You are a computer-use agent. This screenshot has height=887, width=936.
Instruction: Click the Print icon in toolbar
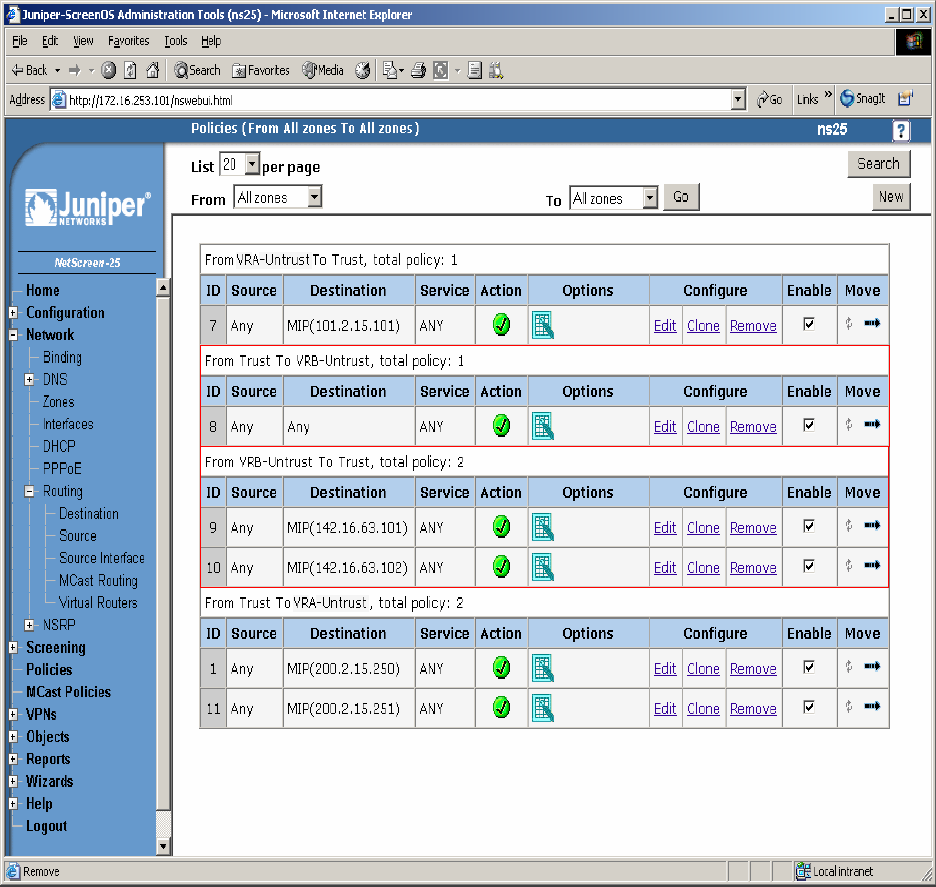pyautogui.click(x=418, y=70)
